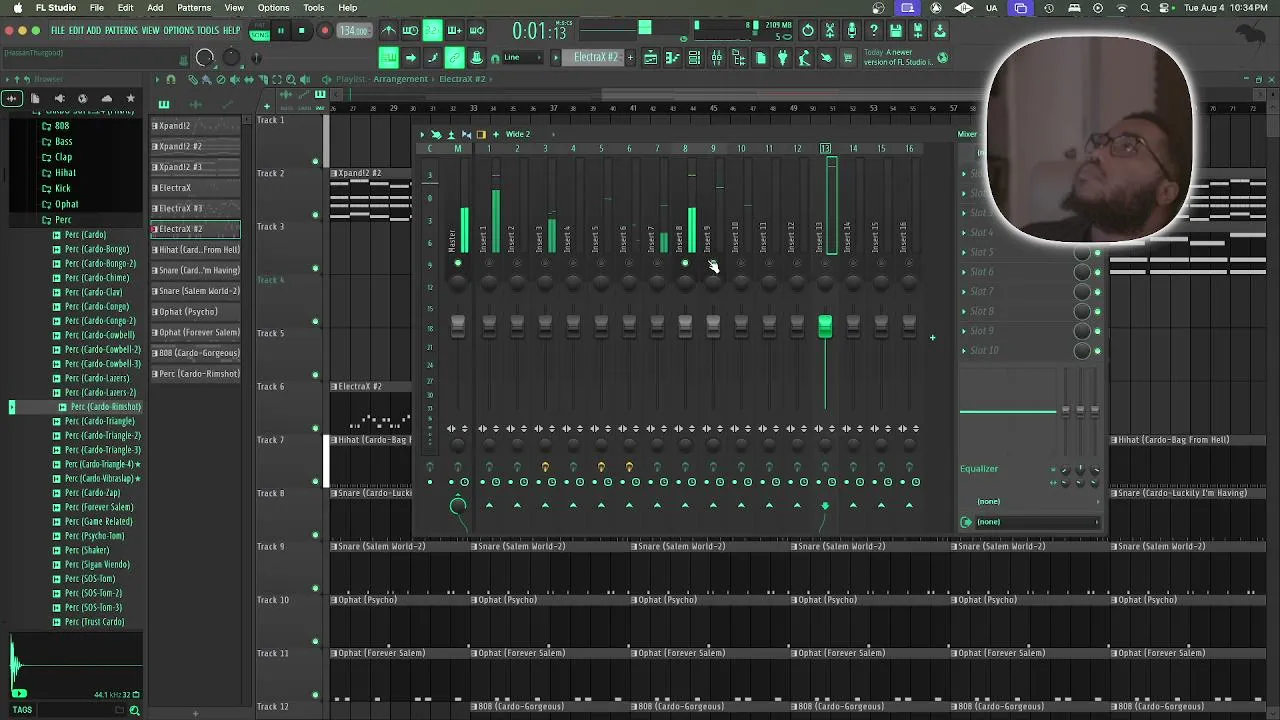This screenshot has width=1280, height=720.
Task: Click the Insert 13 volume fader
Action: [825, 326]
